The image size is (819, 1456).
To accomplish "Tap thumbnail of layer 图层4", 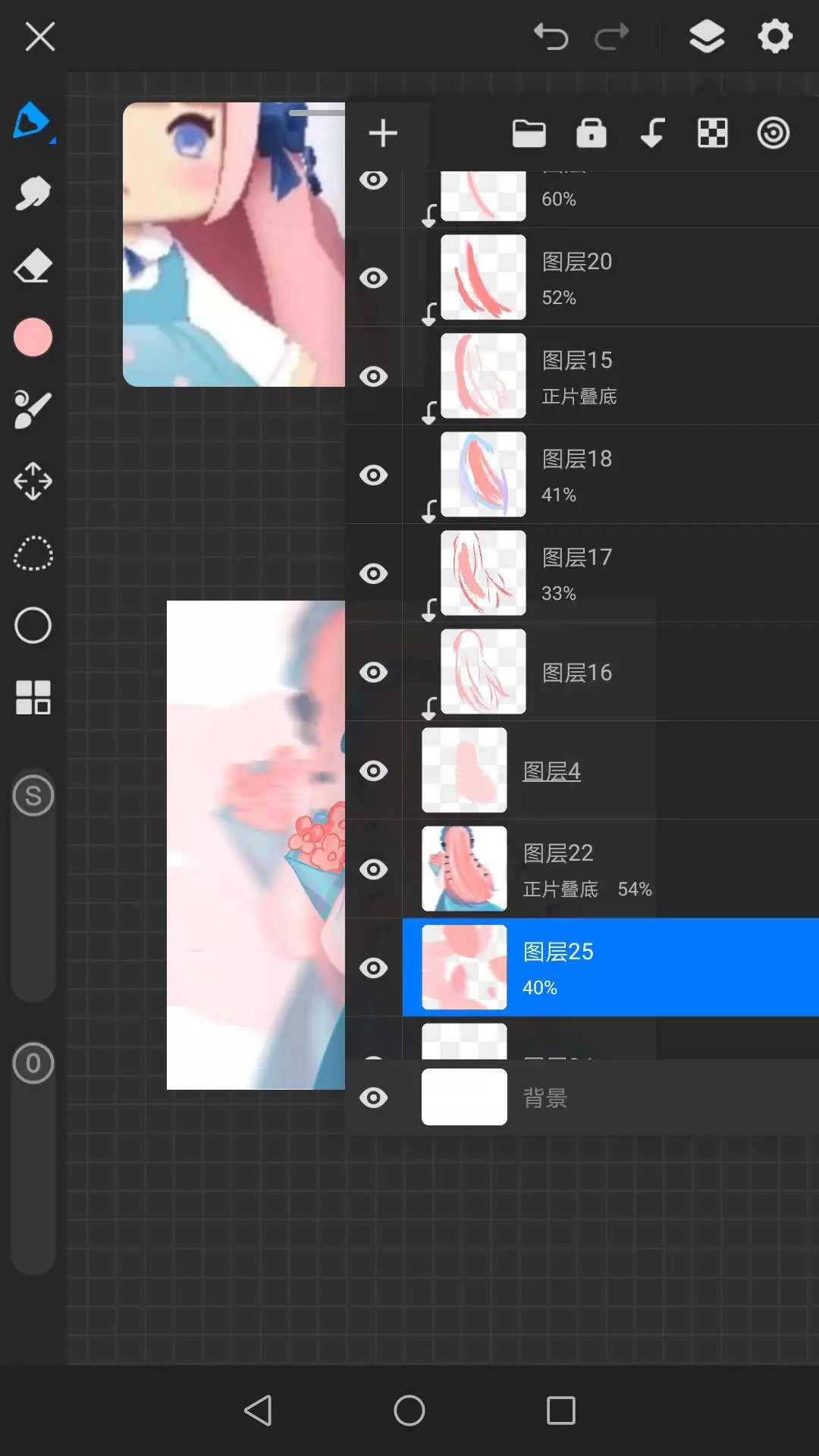I will (464, 770).
